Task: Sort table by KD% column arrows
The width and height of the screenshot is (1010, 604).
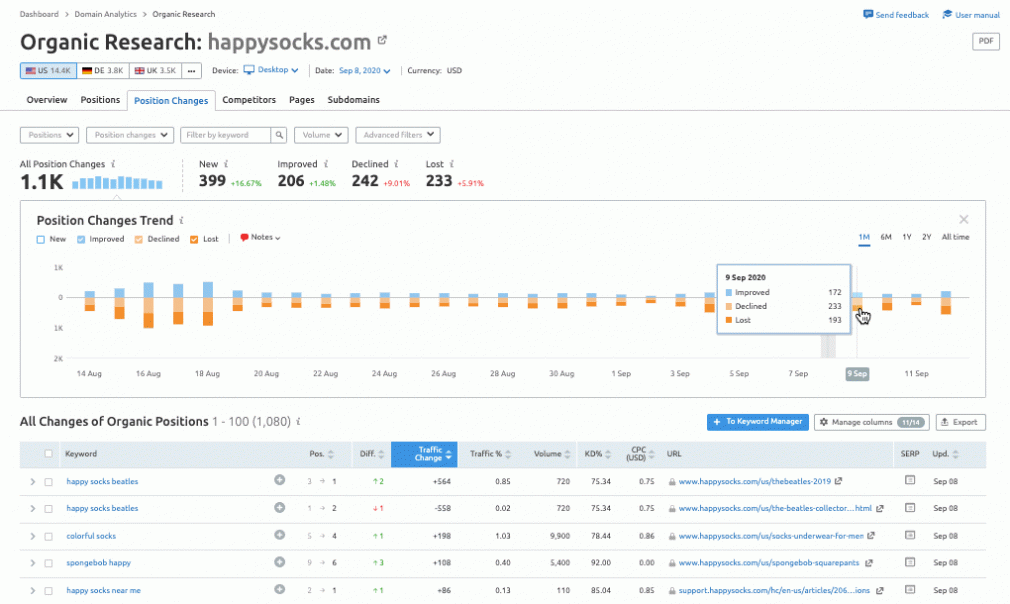Action: click(x=607, y=454)
